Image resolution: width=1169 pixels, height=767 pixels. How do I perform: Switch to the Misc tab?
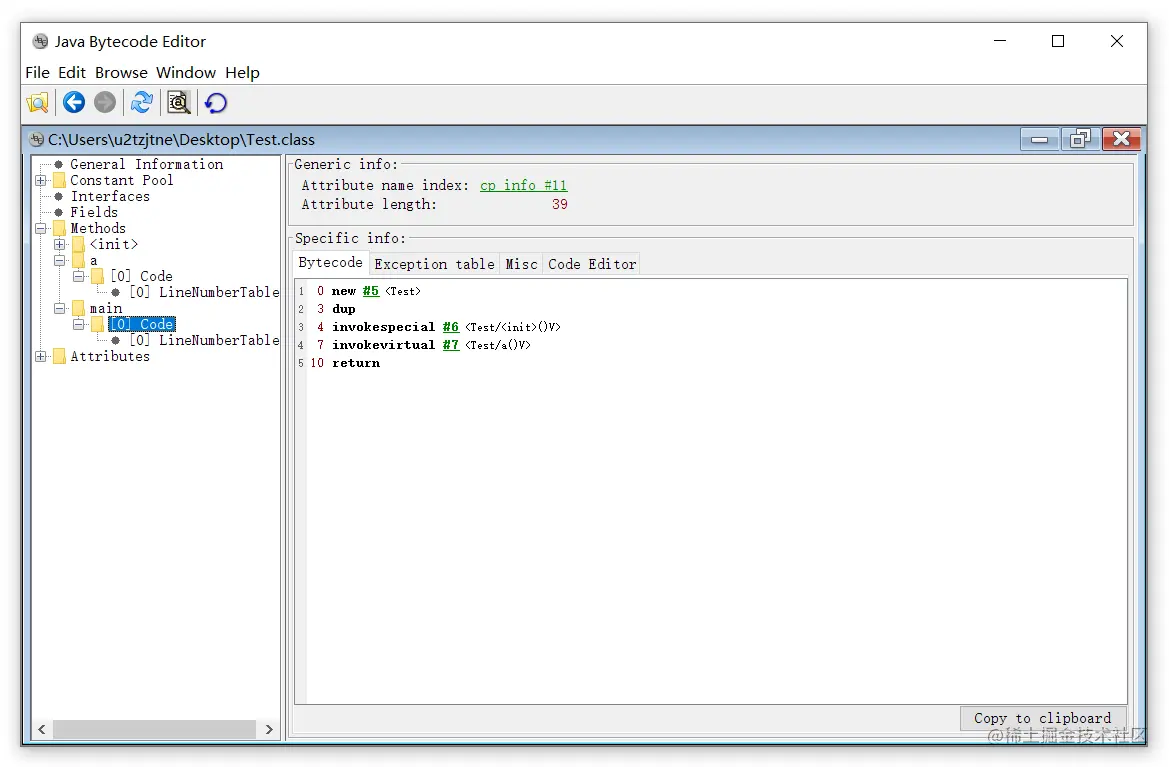[521, 264]
